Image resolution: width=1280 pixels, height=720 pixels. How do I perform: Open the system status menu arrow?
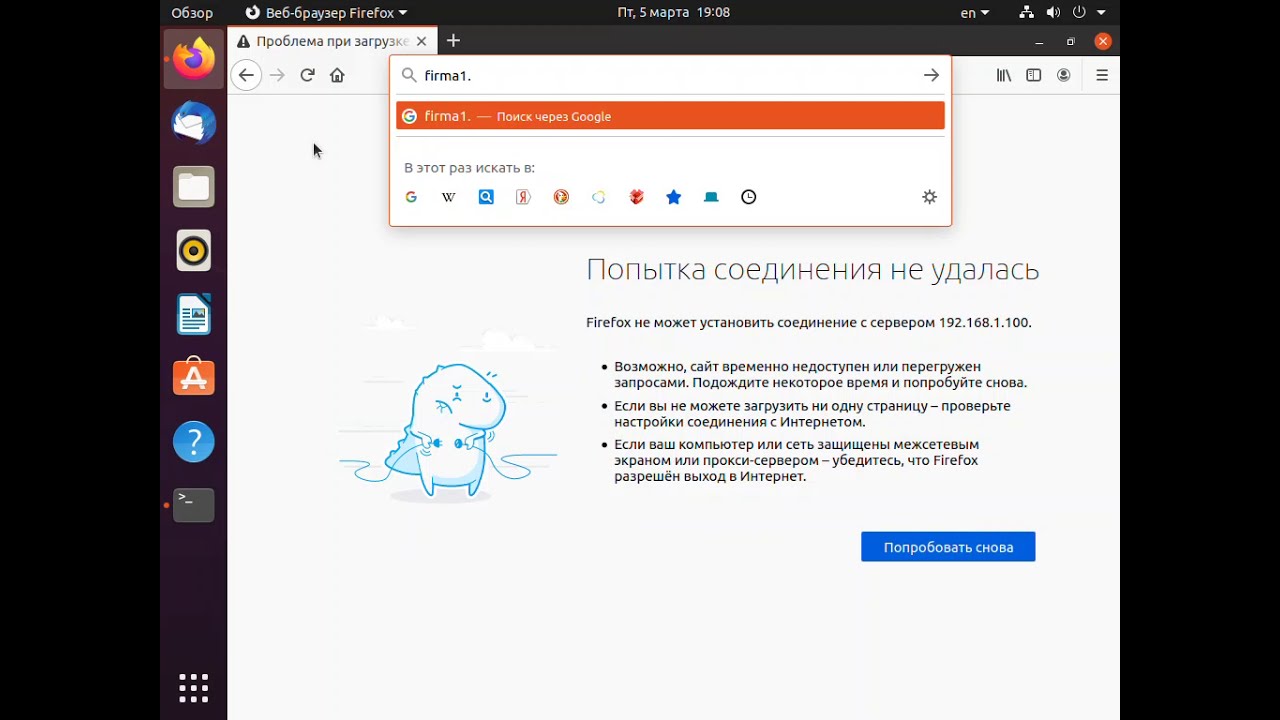click(x=1101, y=13)
